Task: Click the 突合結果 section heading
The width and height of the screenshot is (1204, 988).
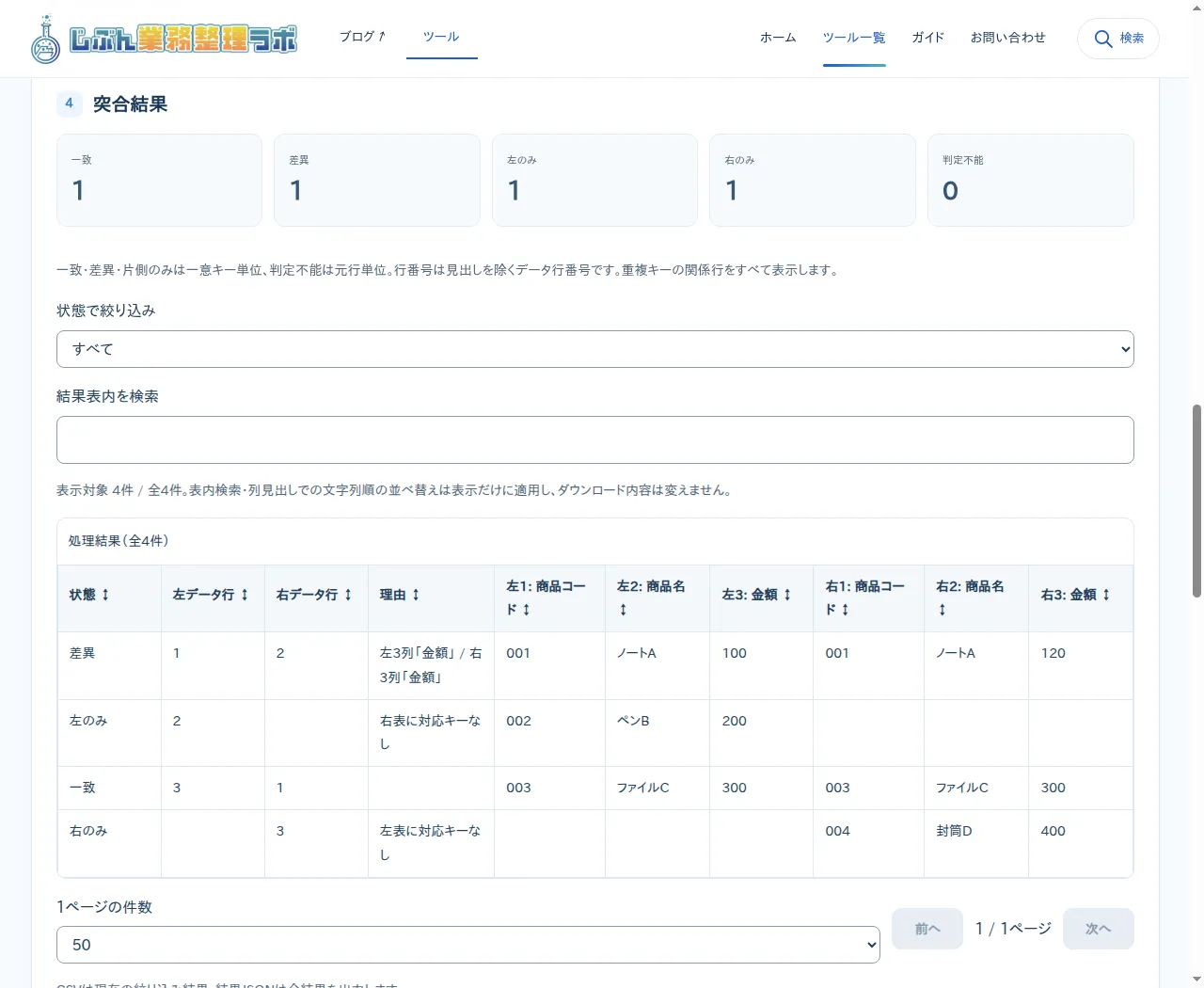Action: 130,104
